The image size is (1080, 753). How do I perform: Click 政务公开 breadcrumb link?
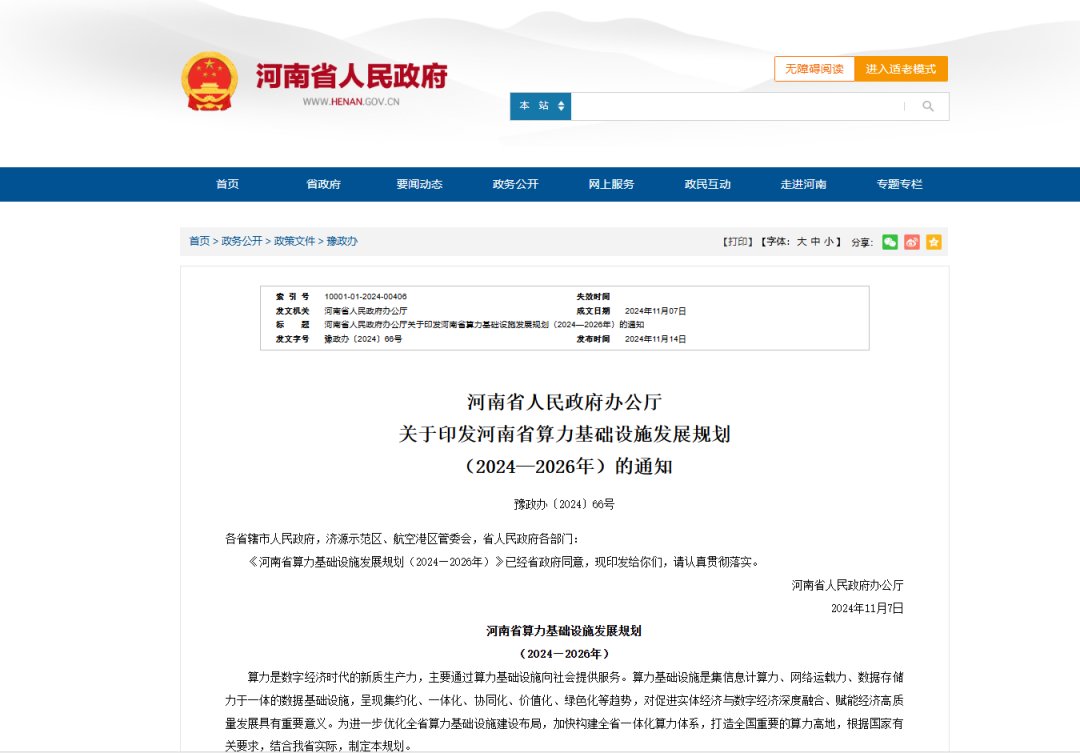click(x=242, y=241)
